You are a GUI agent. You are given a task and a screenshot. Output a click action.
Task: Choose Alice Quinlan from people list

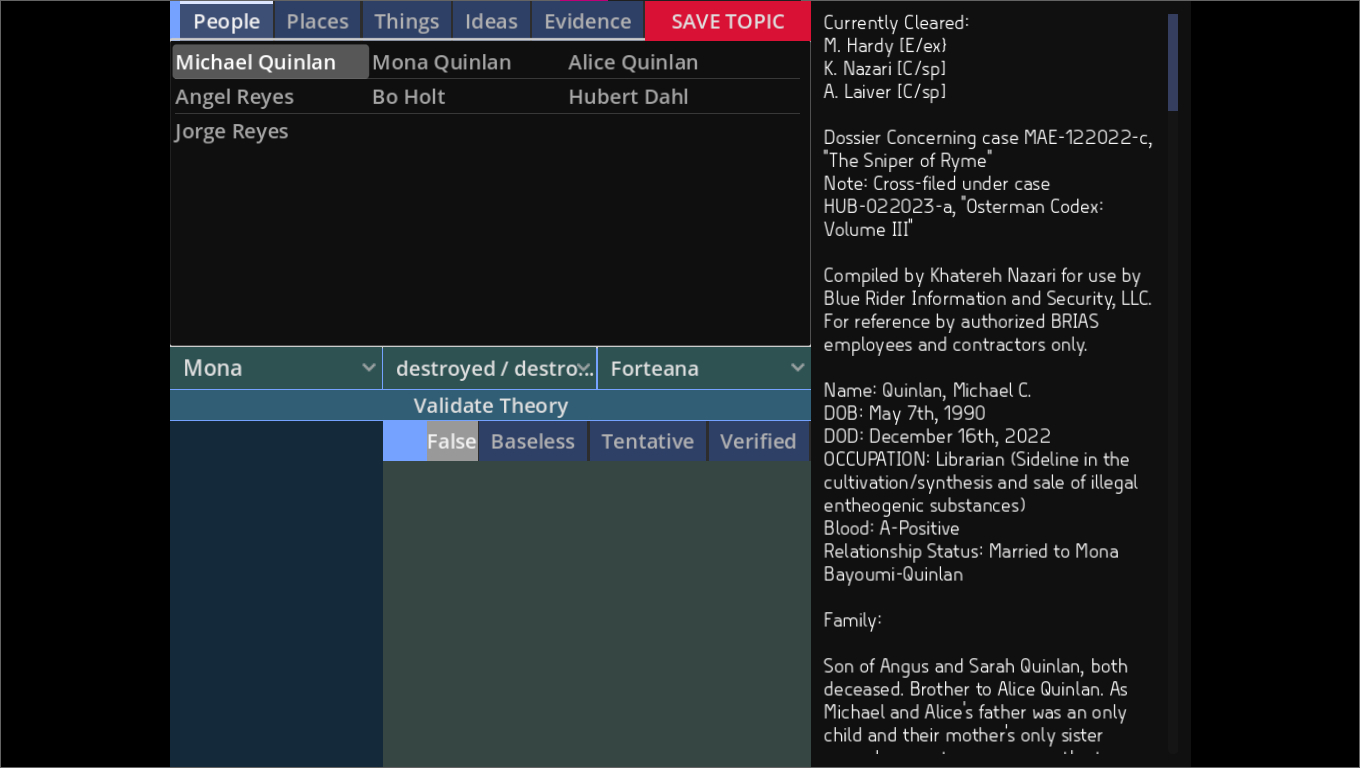click(x=633, y=62)
